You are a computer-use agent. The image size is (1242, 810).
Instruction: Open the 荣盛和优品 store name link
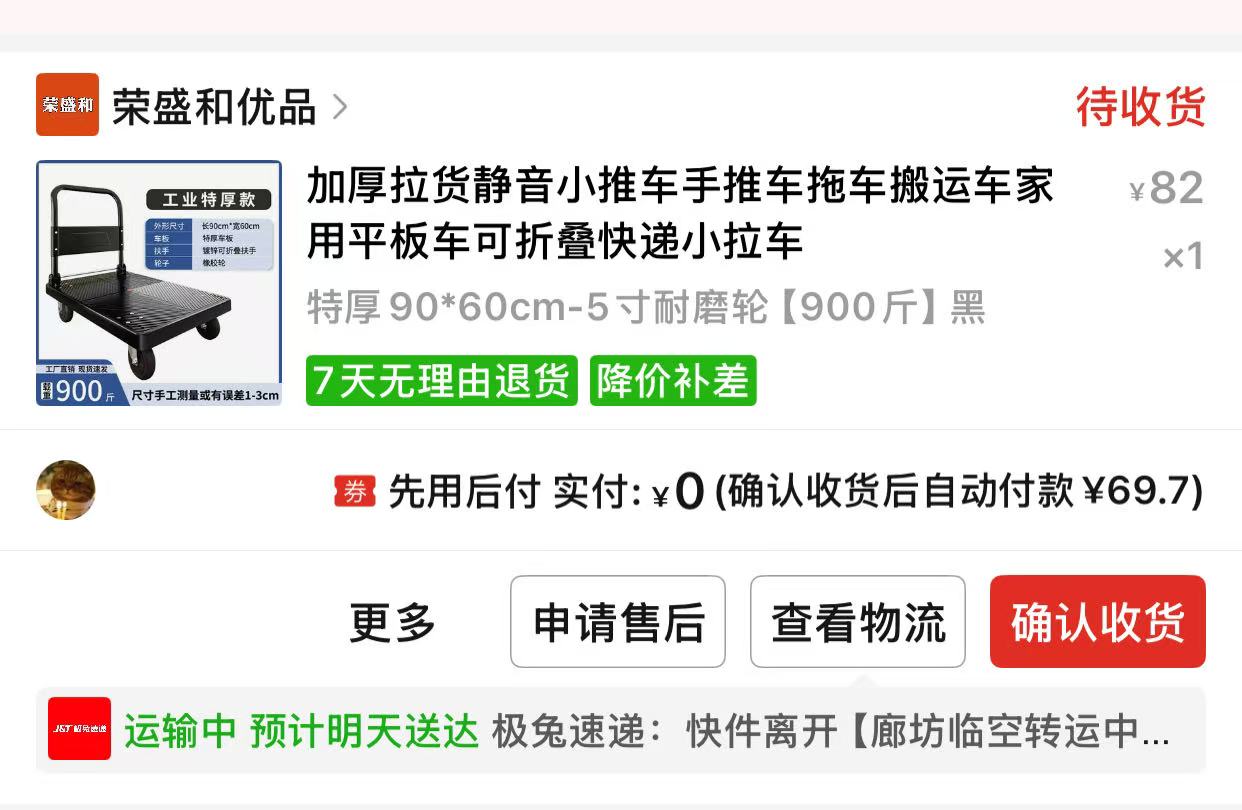(214, 107)
